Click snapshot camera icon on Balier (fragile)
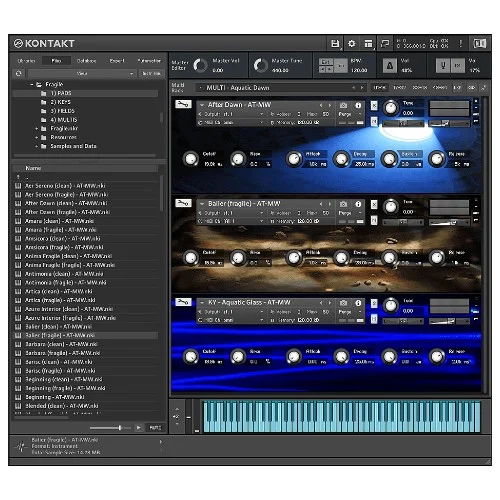 coord(343,204)
